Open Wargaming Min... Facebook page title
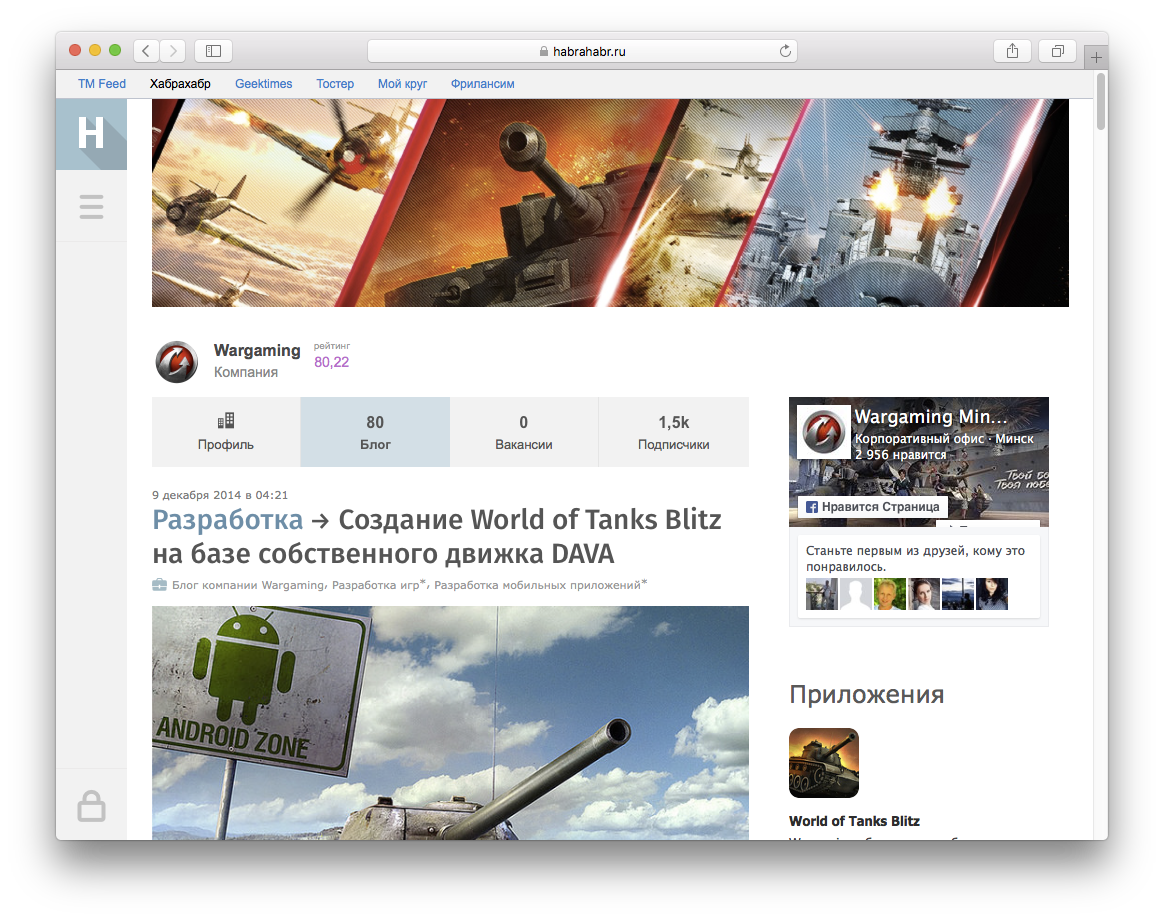This screenshot has height=920, width=1164. point(931,417)
